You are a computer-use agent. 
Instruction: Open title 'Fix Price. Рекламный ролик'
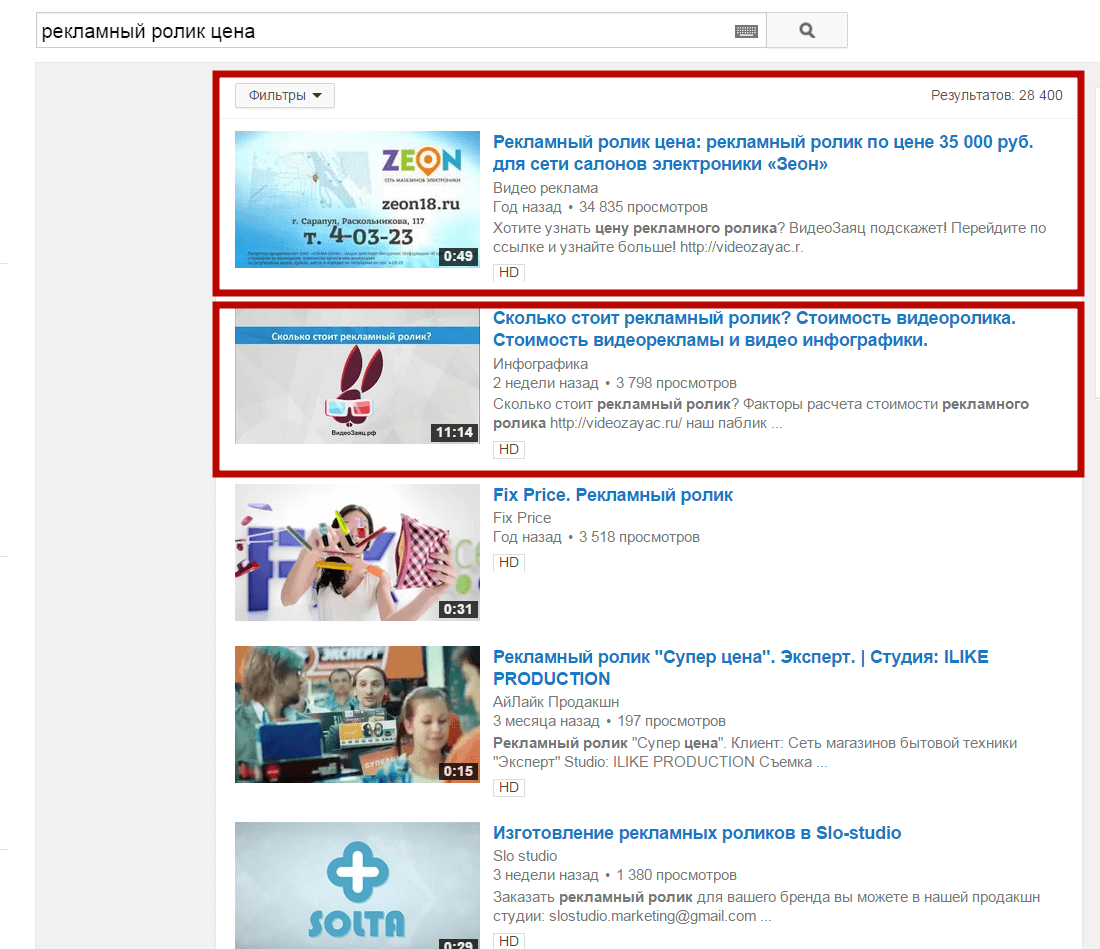click(x=612, y=495)
